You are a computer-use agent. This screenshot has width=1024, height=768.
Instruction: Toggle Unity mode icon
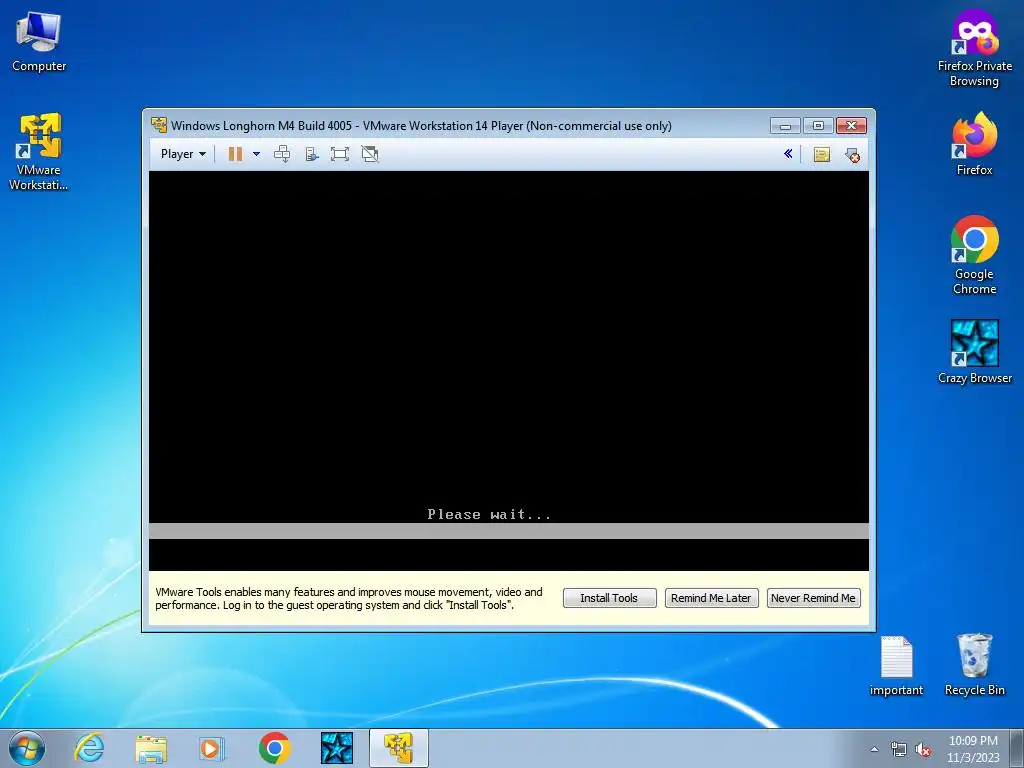click(370, 154)
